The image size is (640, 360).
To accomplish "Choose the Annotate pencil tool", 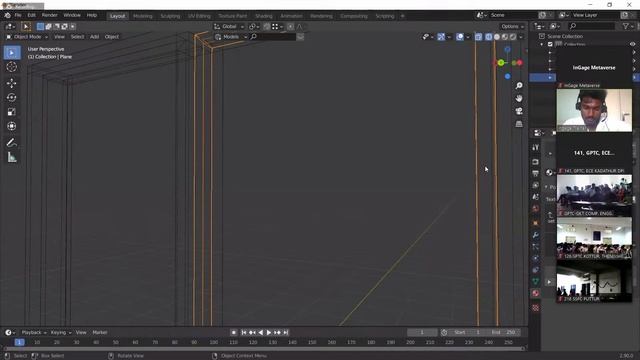I will click(x=12, y=142).
